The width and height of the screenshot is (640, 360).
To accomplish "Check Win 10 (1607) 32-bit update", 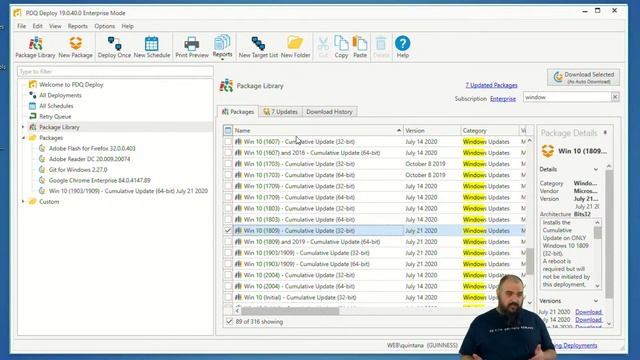I will click(x=228, y=142).
